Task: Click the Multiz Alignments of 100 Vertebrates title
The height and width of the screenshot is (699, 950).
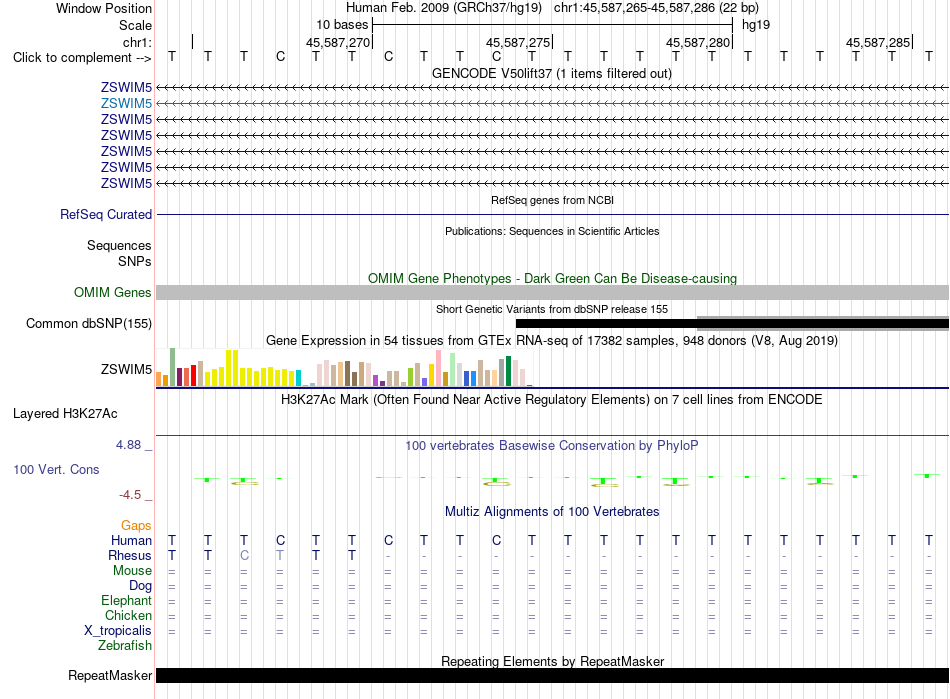Action: [552, 512]
